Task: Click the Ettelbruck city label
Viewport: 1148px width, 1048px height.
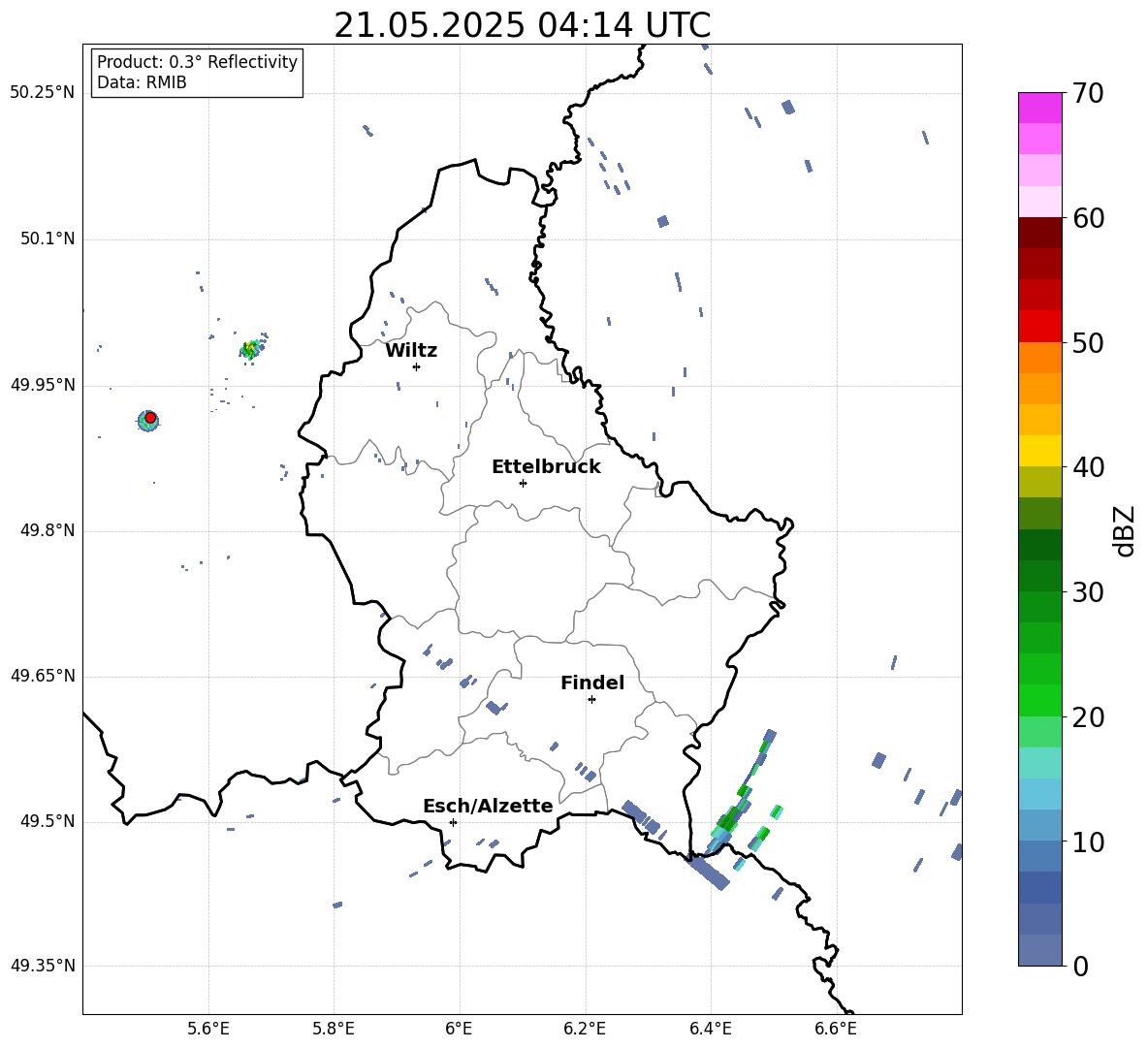Action: tap(546, 467)
